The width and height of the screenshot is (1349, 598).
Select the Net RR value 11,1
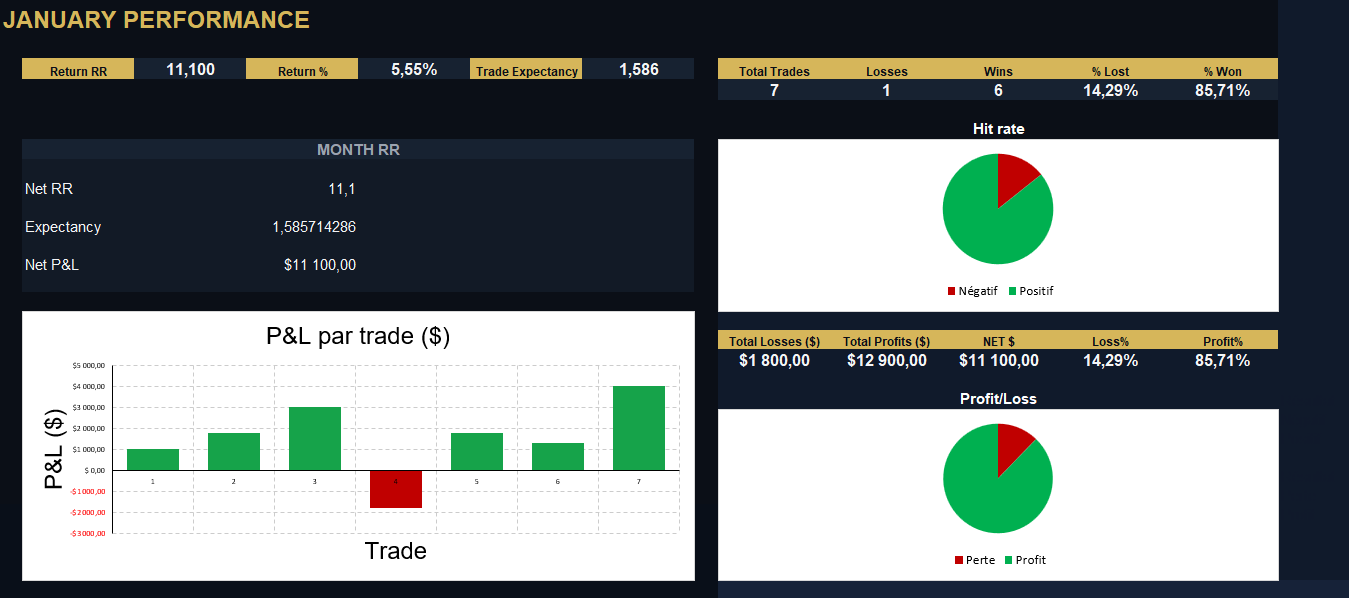342,189
